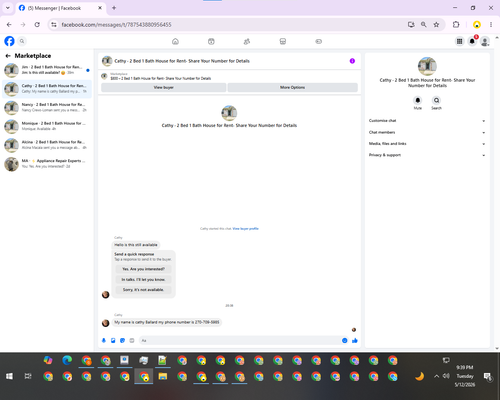
Task: Open the volume control in system tray
Action: point(446,376)
